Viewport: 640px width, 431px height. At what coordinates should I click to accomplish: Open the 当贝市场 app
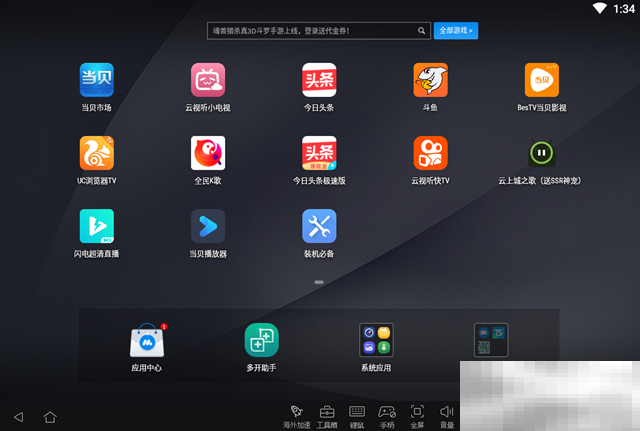click(x=97, y=80)
